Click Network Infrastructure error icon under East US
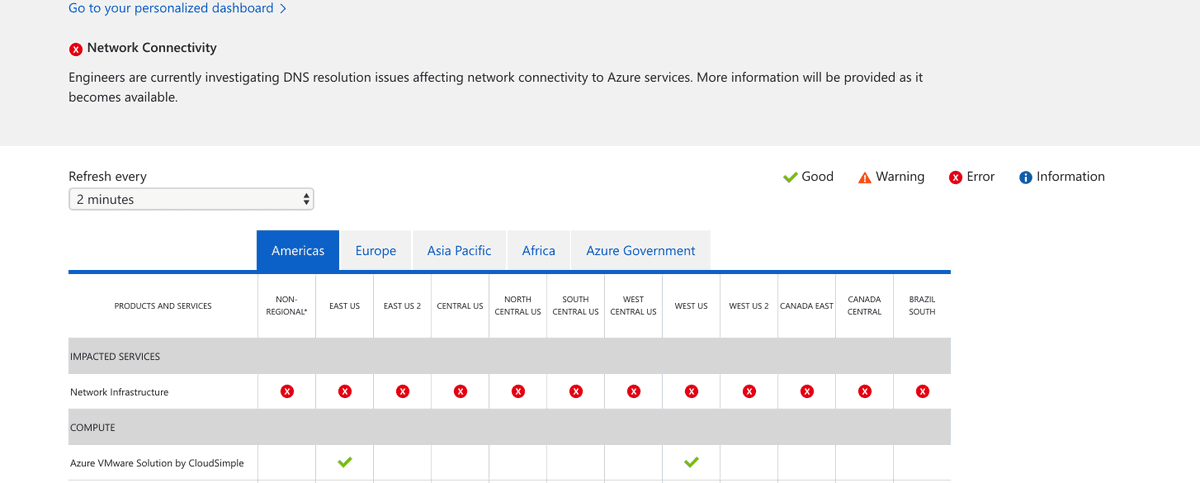 pos(345,391)
